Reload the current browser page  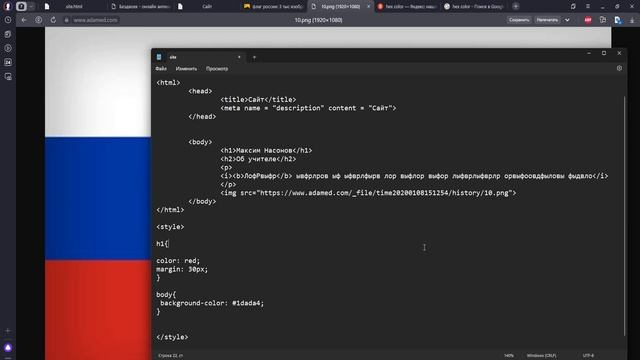[53, 20]
